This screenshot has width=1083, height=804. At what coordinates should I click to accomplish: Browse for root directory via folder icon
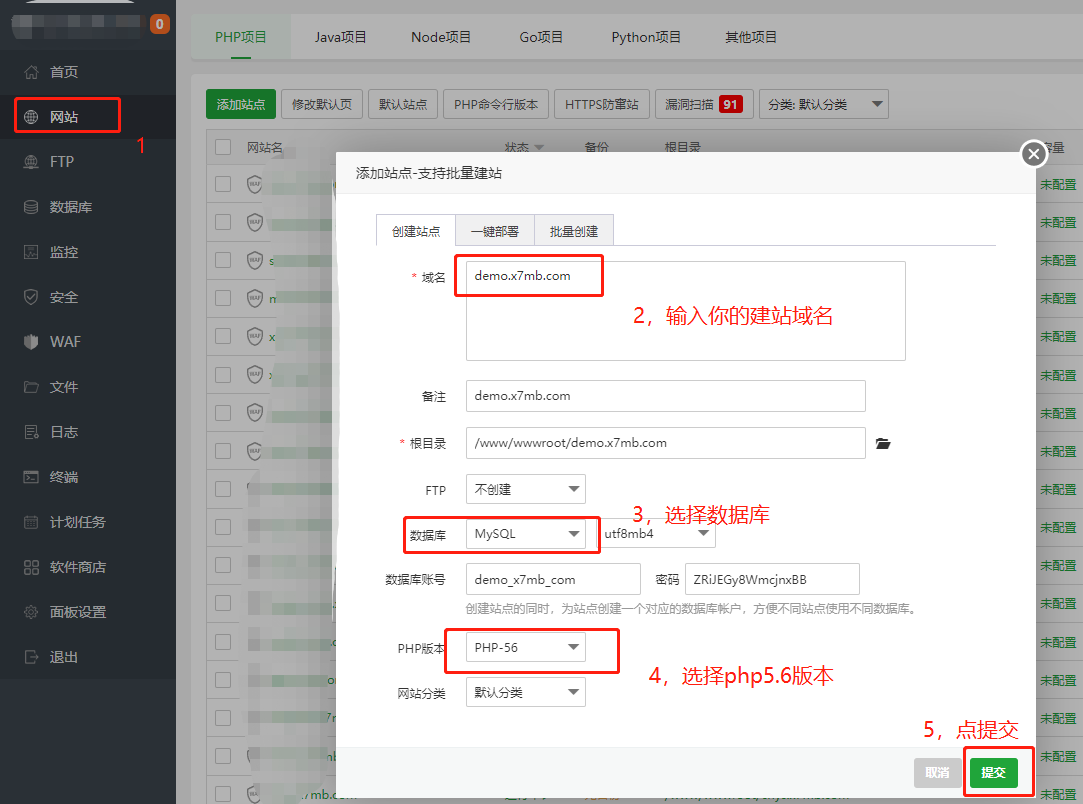(x=883, y=443)
